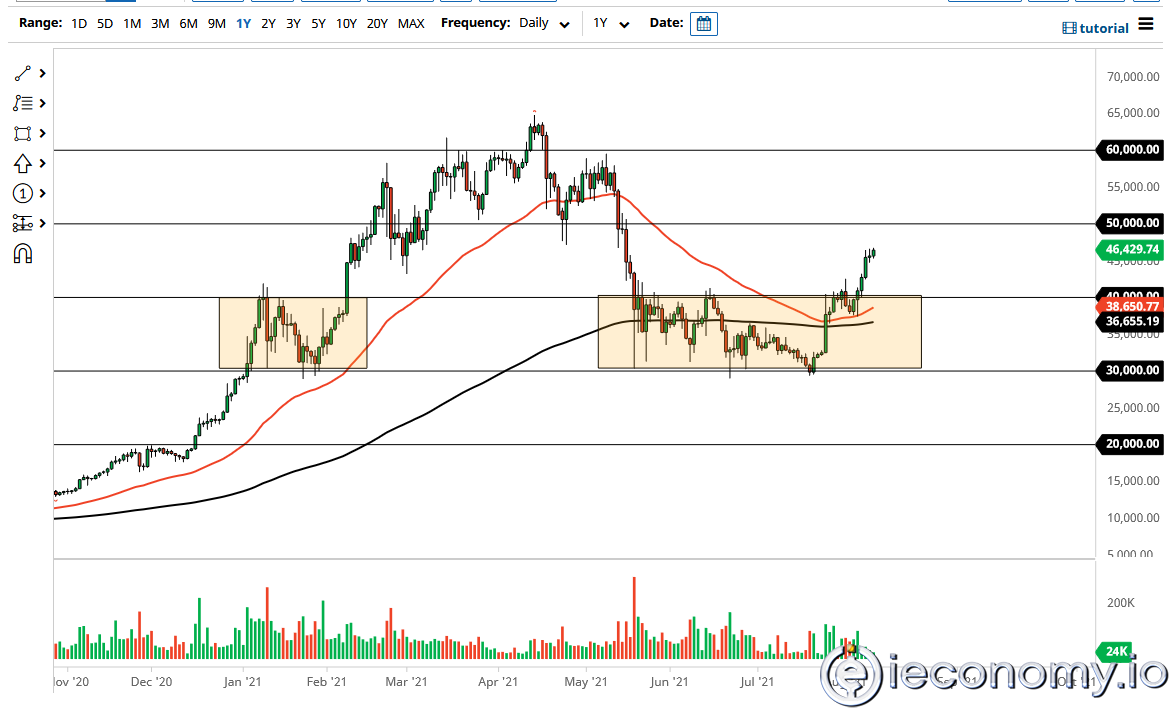Switch chart range to MAX
Screen dimensions: 1170x708
click(411, 23)
